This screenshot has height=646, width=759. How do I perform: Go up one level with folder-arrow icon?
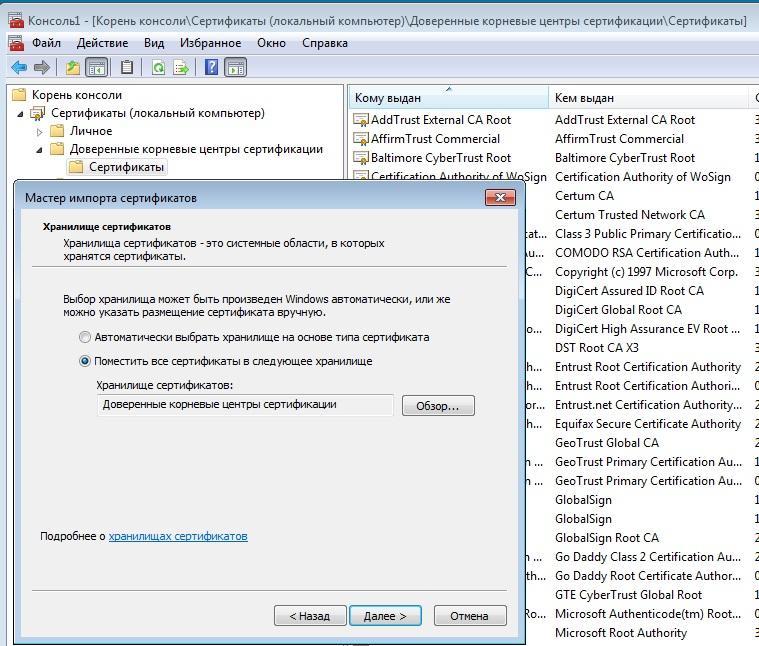(x=73, y=67)
